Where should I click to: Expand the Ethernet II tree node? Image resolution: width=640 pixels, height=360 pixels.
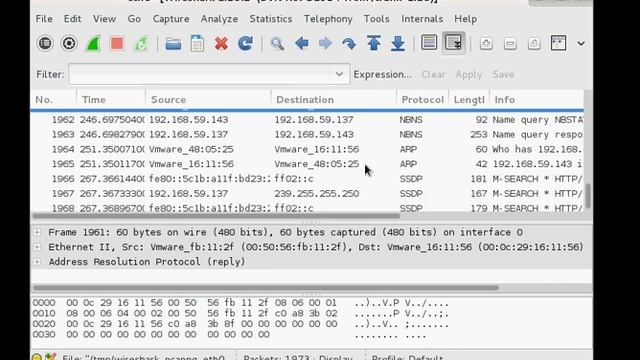pyautogui.click(x=37, y=247)
